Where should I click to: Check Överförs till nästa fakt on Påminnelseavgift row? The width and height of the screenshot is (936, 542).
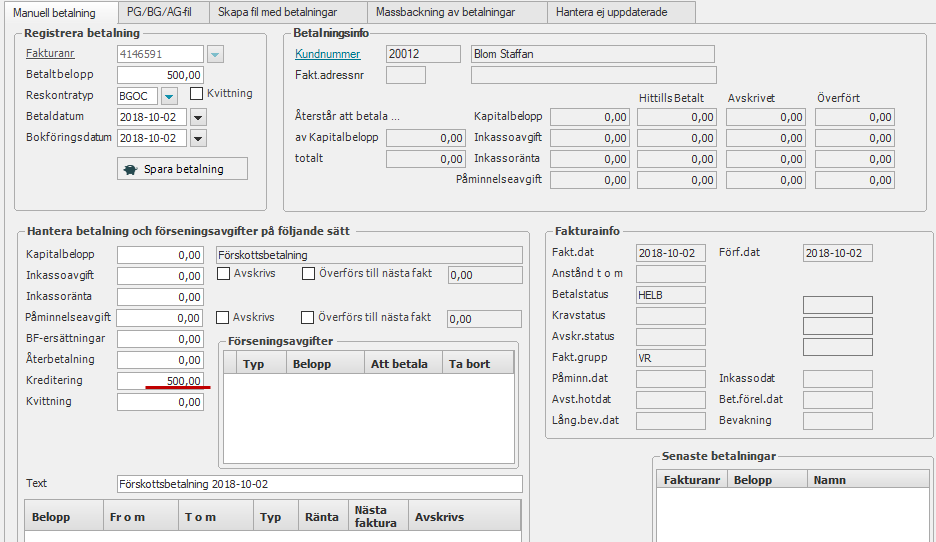(308, 317)
